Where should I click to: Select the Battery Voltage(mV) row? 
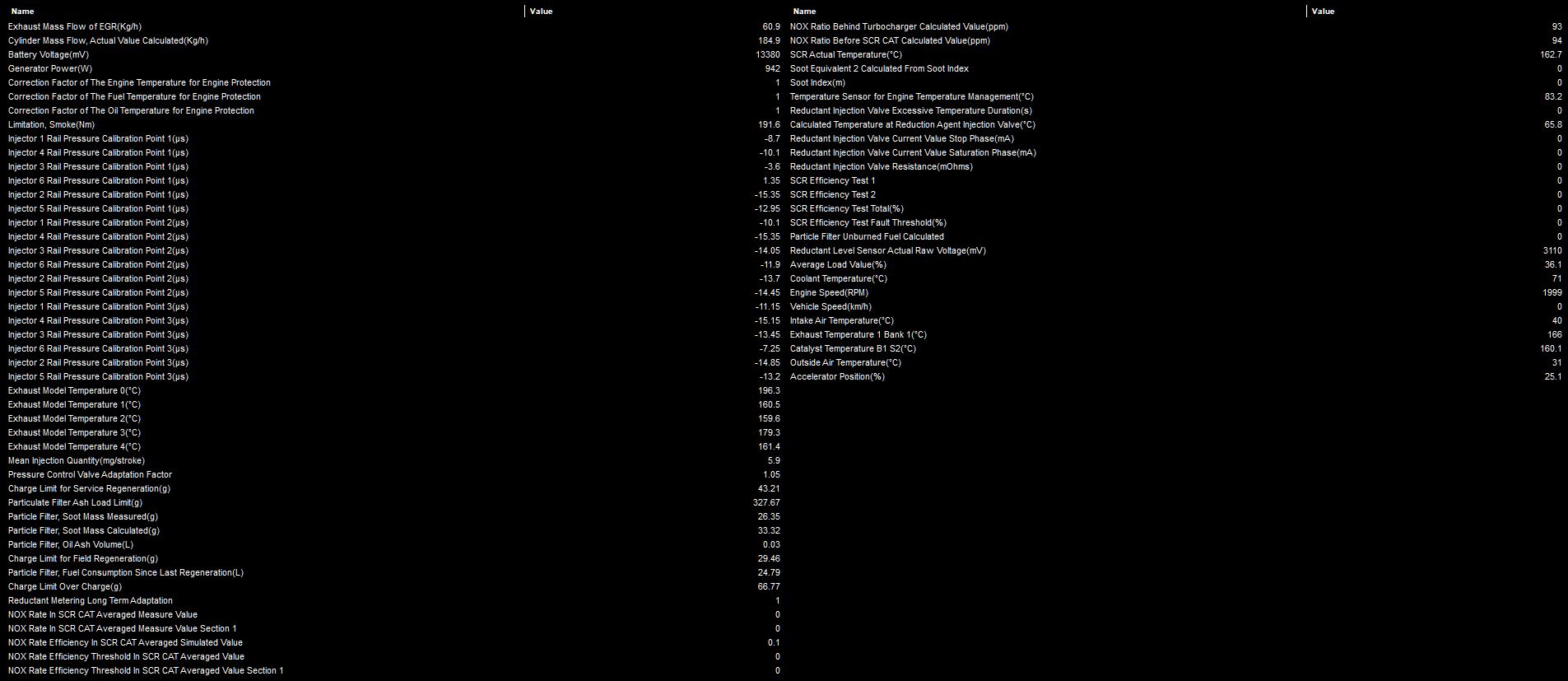[393, 54]
